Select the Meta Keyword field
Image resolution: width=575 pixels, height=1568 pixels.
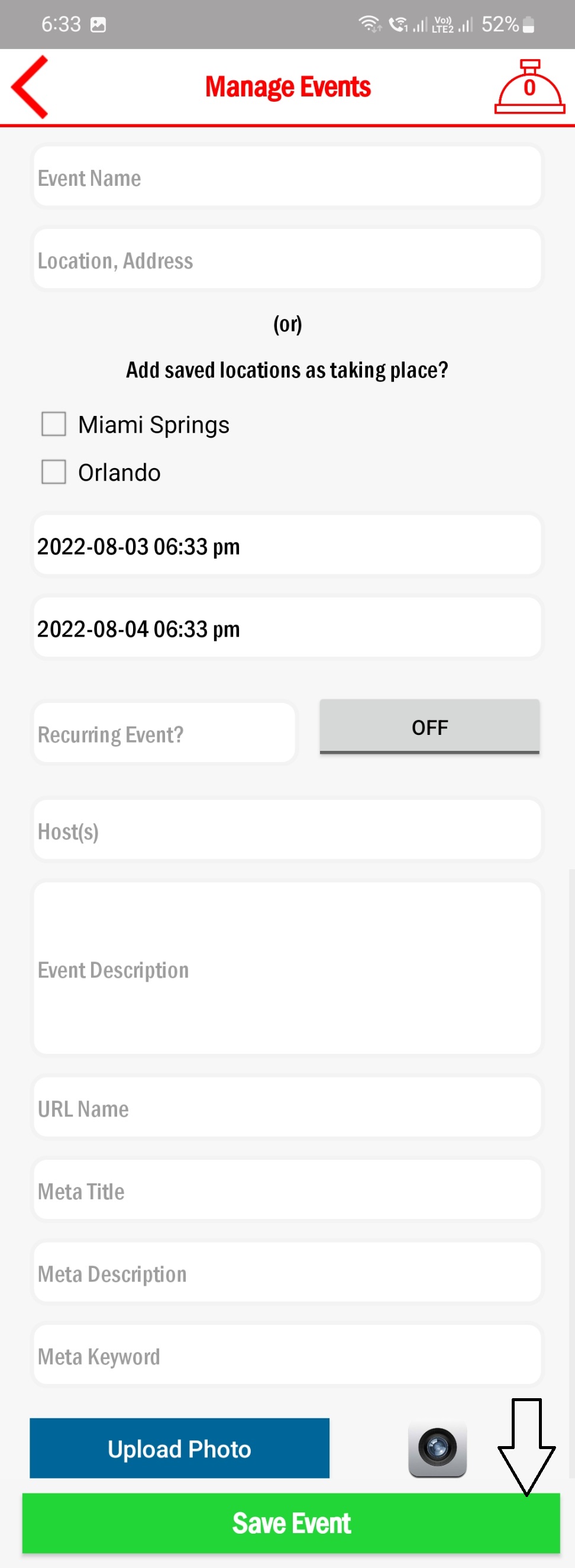286,1356
